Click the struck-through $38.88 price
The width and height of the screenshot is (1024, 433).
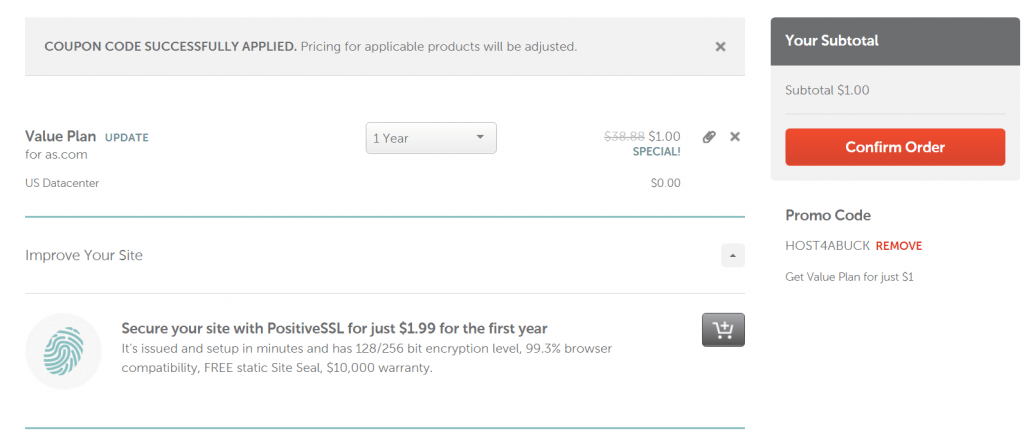624,136
